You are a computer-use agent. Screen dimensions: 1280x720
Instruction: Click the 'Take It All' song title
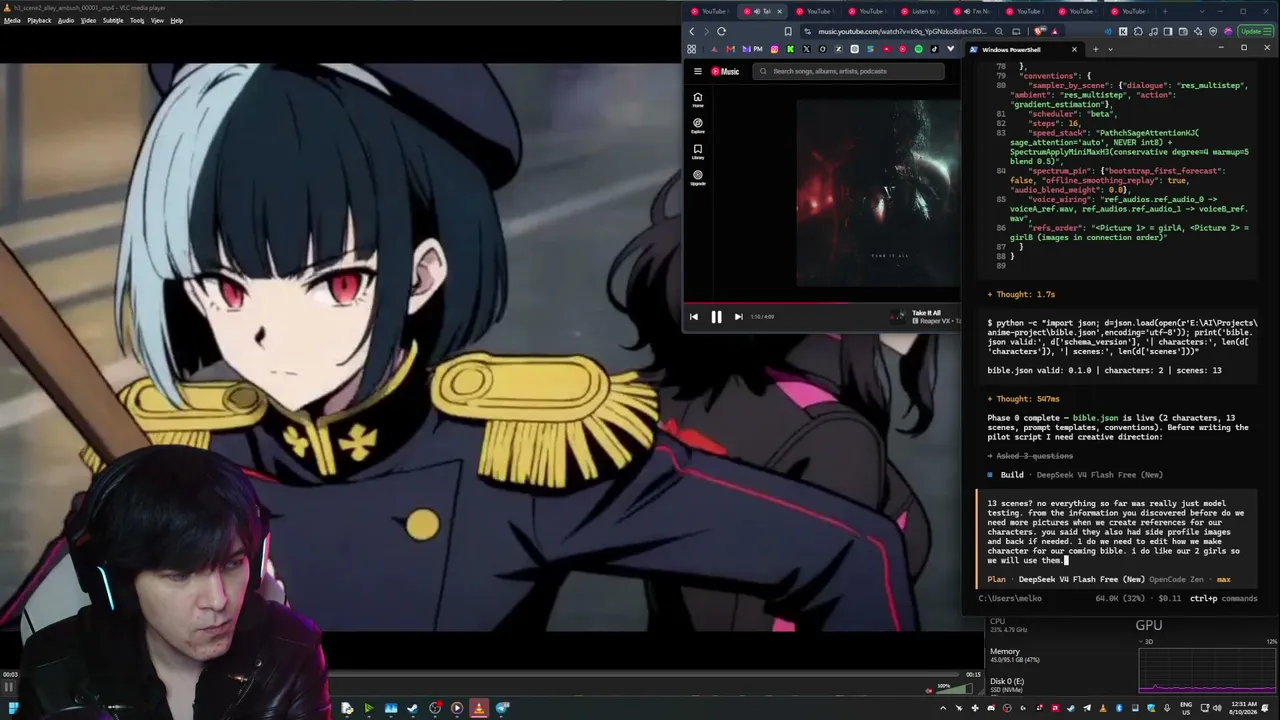coord(926,313)
